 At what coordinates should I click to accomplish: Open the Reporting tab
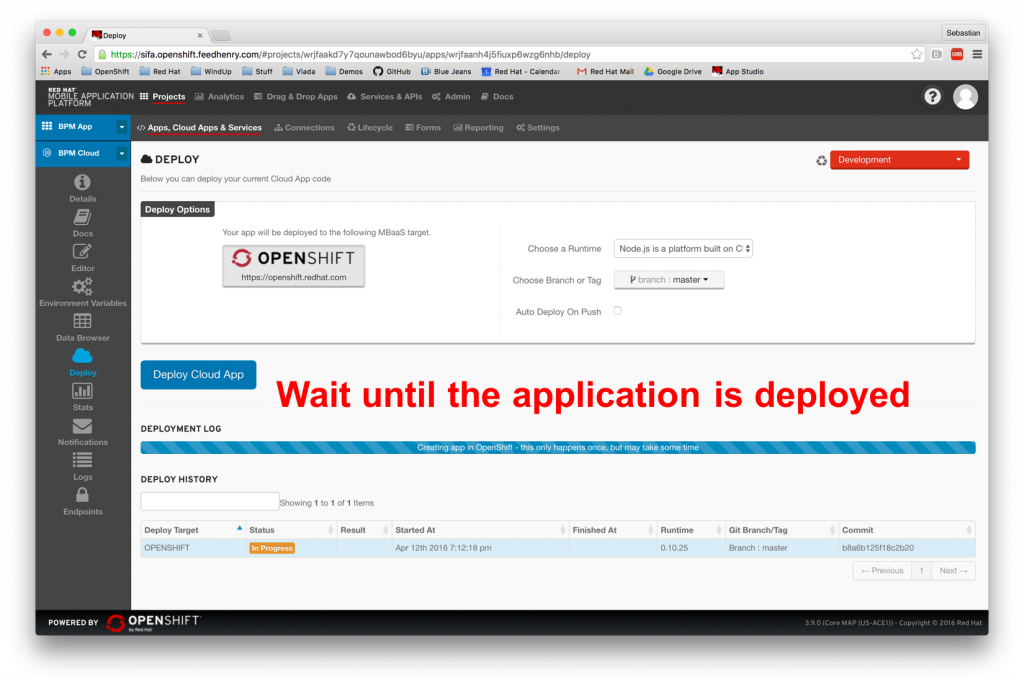click(x=478, y=127)
